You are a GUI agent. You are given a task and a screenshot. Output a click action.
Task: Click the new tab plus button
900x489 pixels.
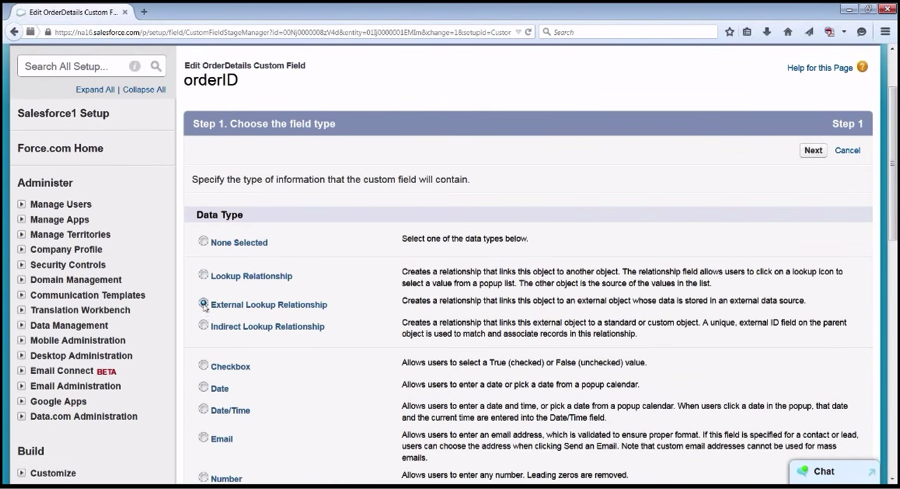tap(144, 11)
